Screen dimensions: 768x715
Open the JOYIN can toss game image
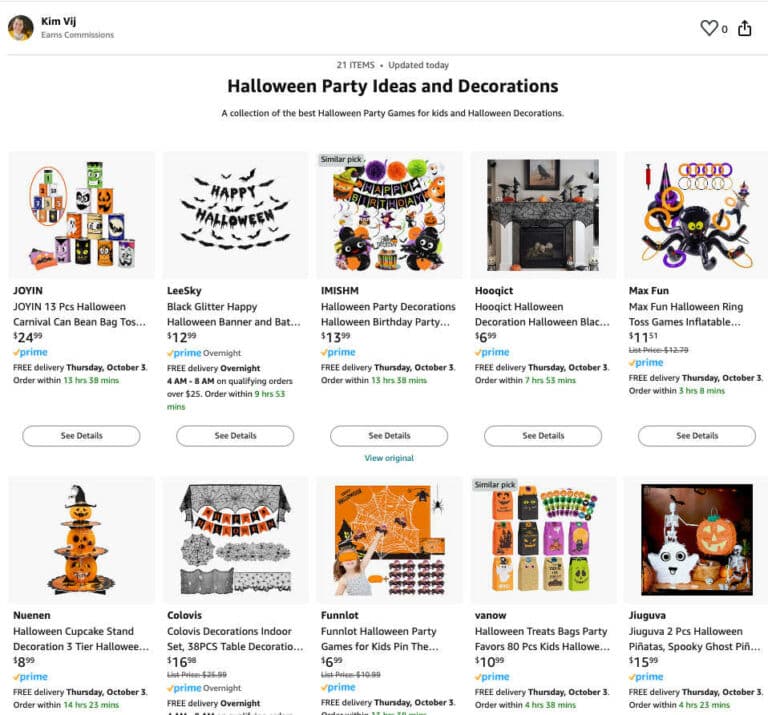82,215
